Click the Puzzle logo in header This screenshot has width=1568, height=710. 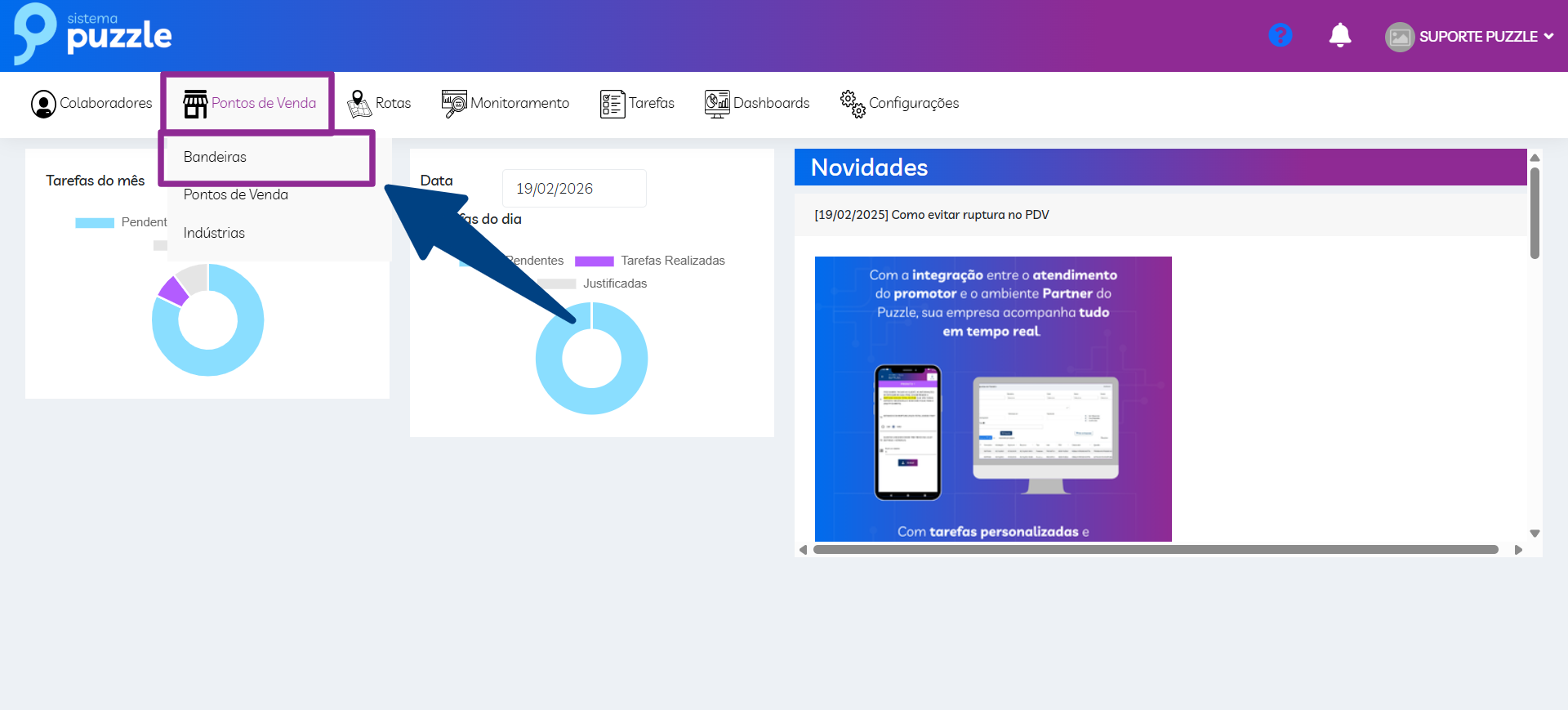coord(92,34)
